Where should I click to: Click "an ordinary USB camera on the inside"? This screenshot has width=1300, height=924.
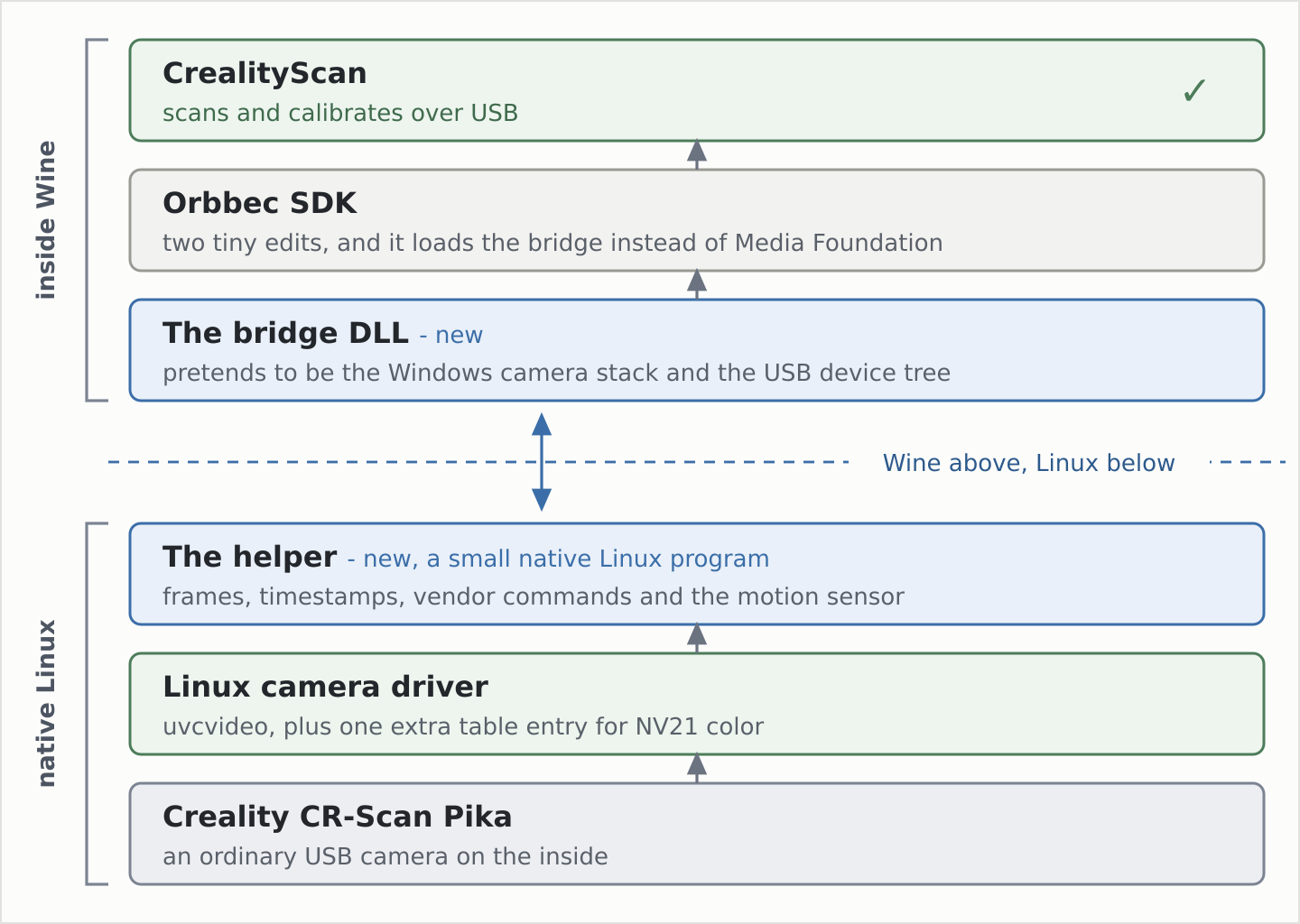(385, 856)
